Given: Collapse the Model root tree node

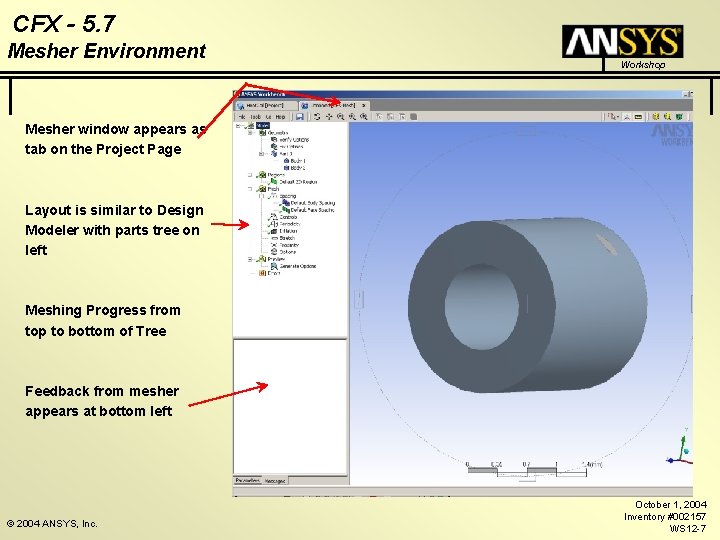Looking at the screenshot, I should point(238,125).
